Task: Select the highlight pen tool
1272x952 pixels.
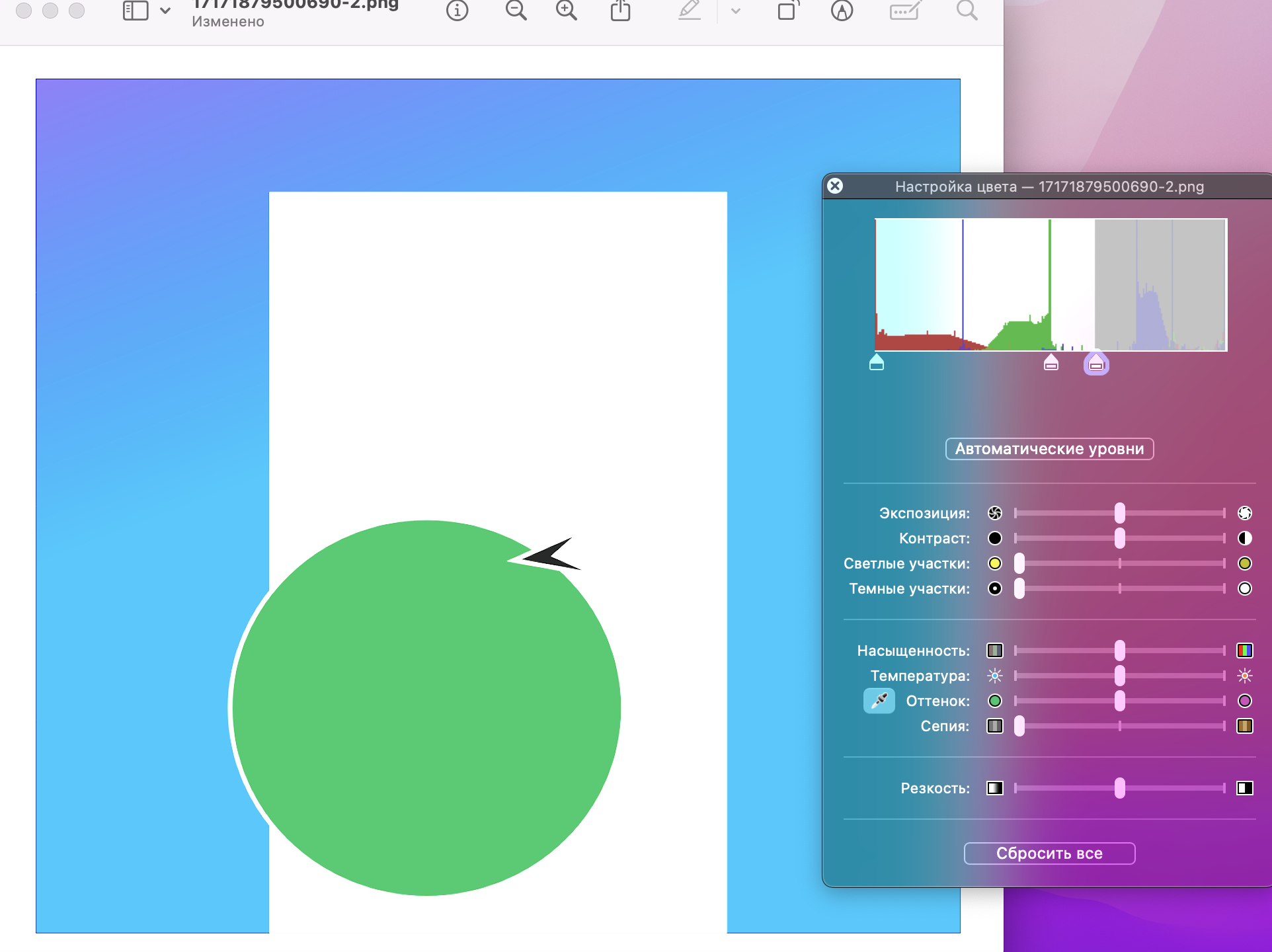Action: (689, 11)
